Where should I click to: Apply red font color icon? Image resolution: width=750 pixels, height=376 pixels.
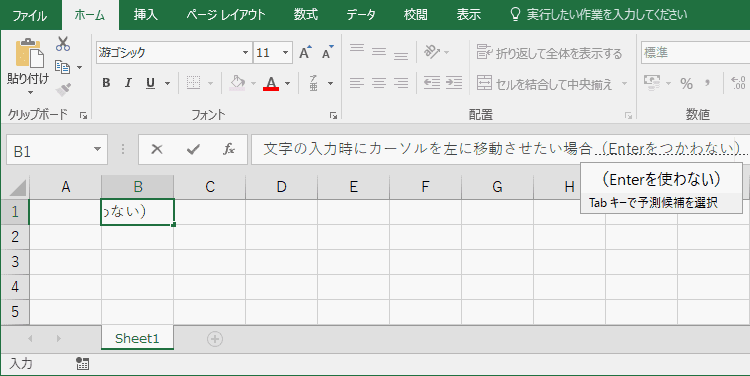coord(271,83)
